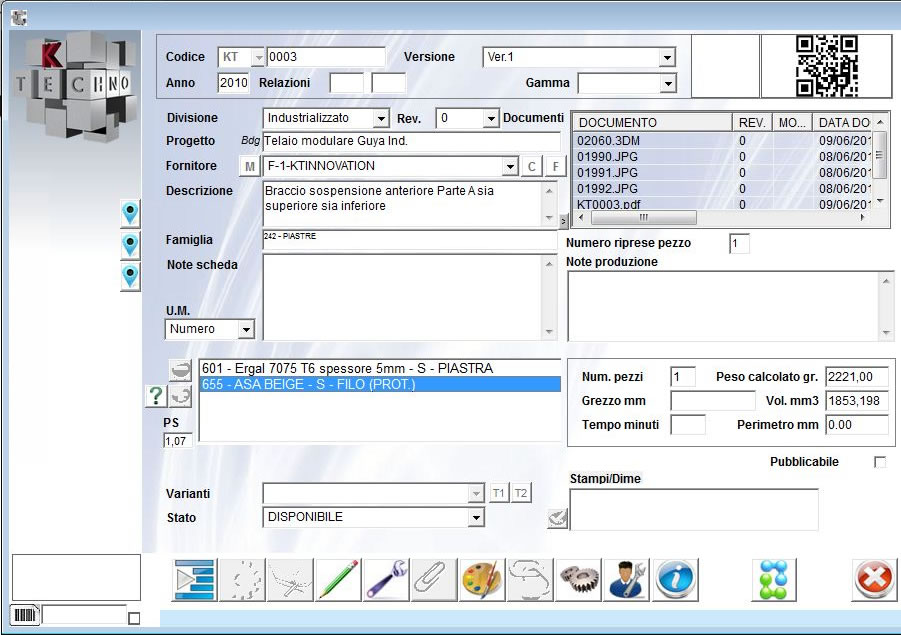The height and width of the screenshot is (635, 901).
Task: Click the lower rotate arrows icon beside materials list
Action: tap(180, 396)
